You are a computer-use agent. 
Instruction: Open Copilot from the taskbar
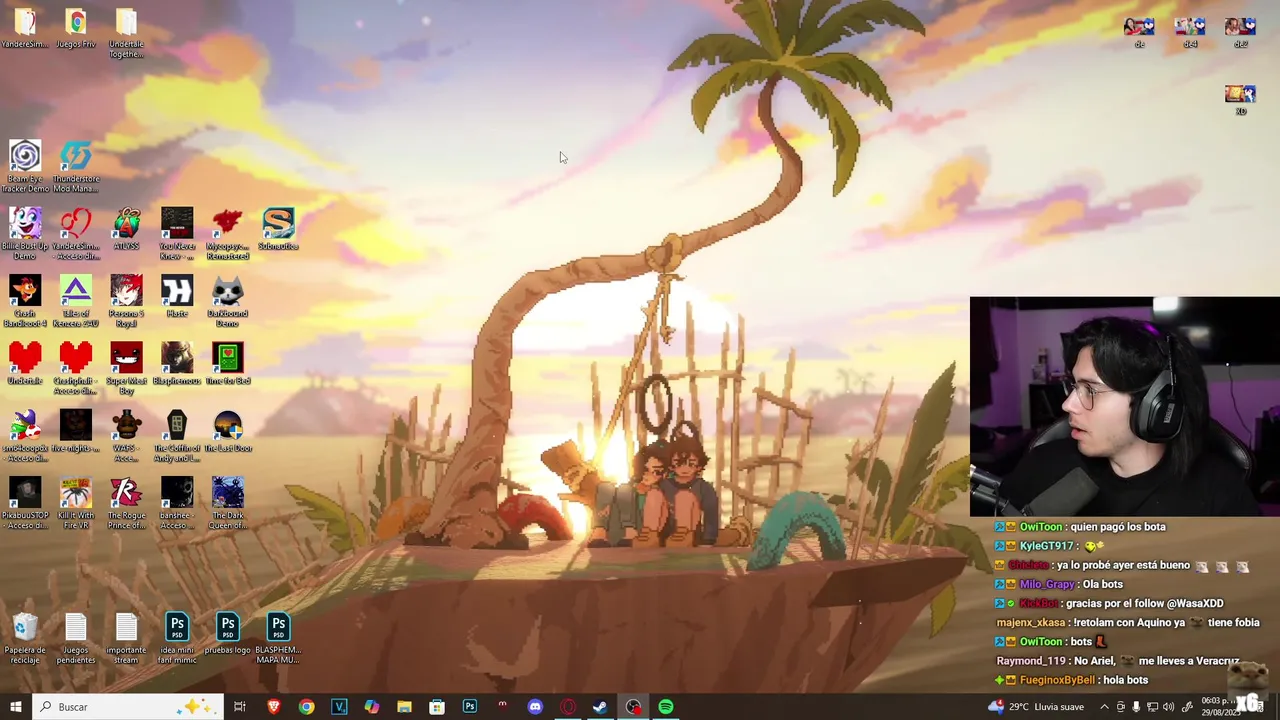click(371, 707)
